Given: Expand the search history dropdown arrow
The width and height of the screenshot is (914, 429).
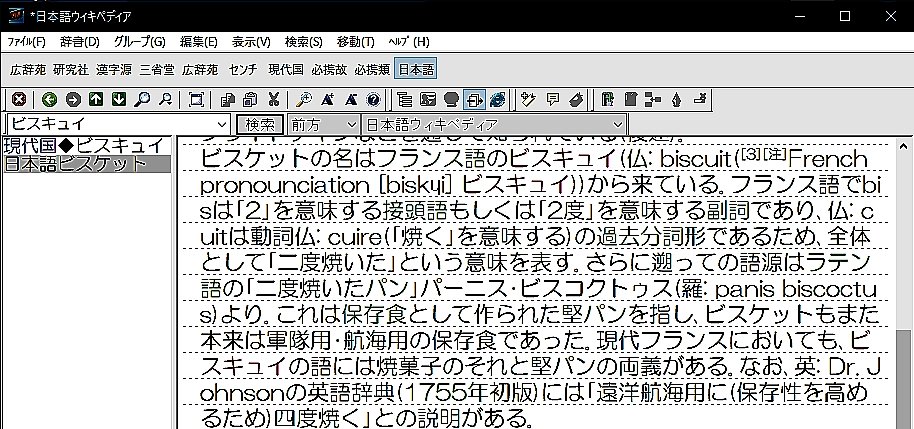Looking at the screenshot, I should coord(222,124).
